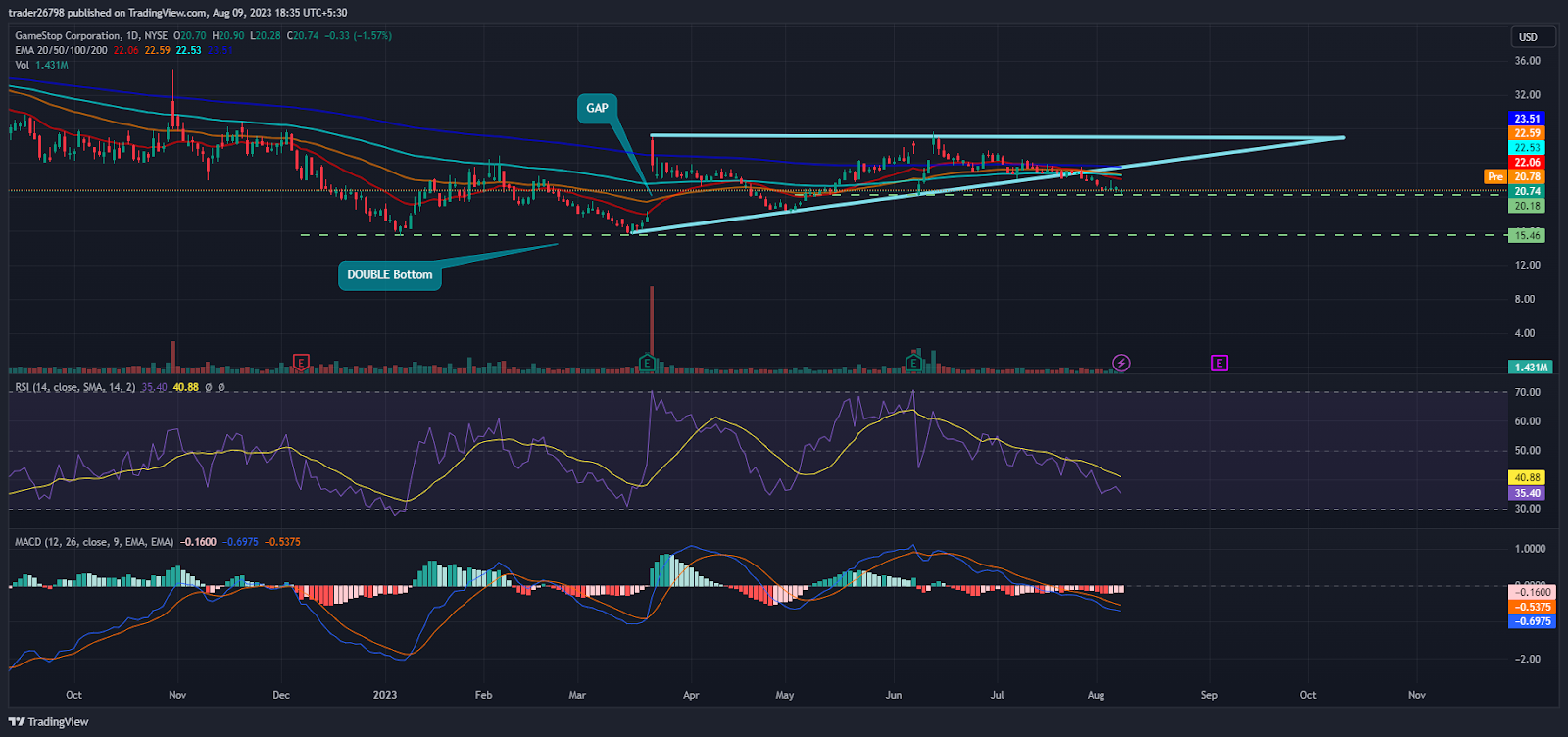Click the 8.00 price axis value
The image size is (1568, 737).
click(1525, 299)
